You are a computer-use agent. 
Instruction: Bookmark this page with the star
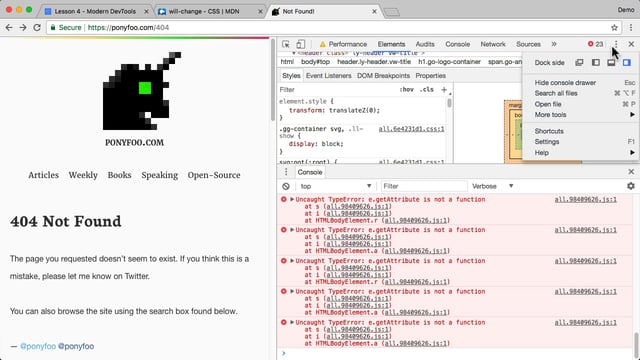pyautogui.click(x=614, y=28)
